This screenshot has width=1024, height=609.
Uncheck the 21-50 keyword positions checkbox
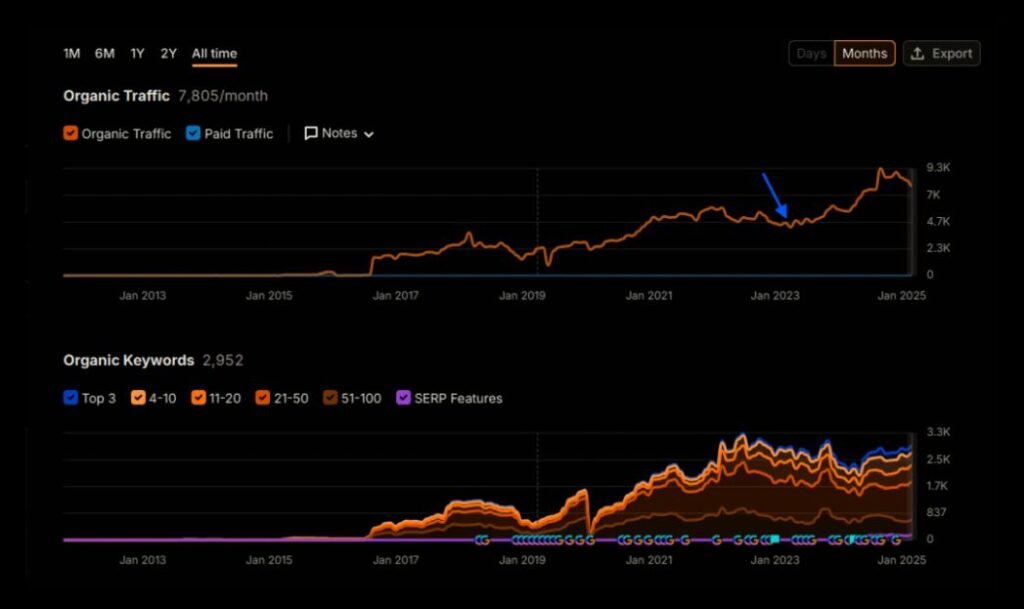pos(263,398)
